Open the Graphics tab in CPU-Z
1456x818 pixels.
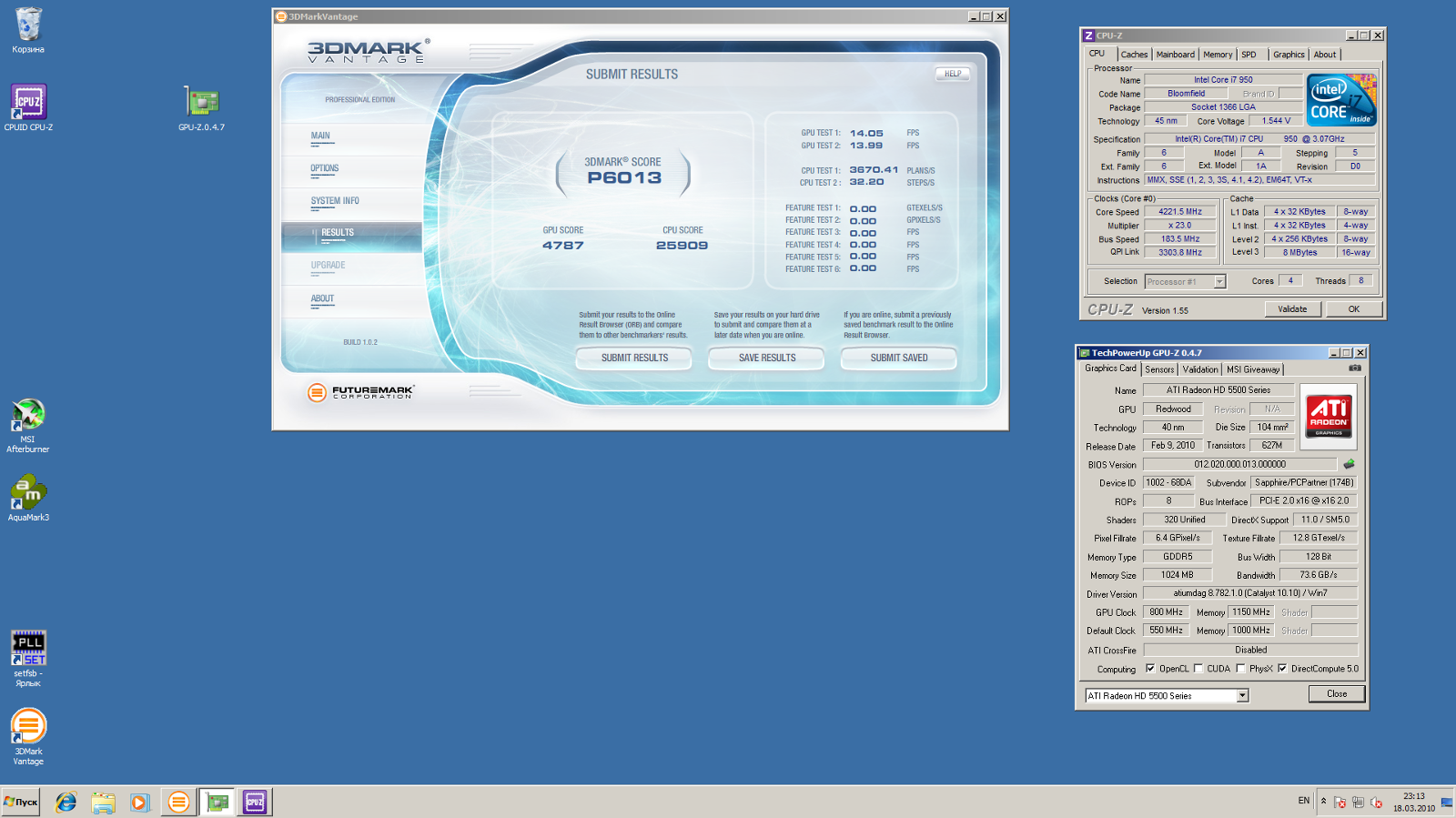coord(1289,55)
